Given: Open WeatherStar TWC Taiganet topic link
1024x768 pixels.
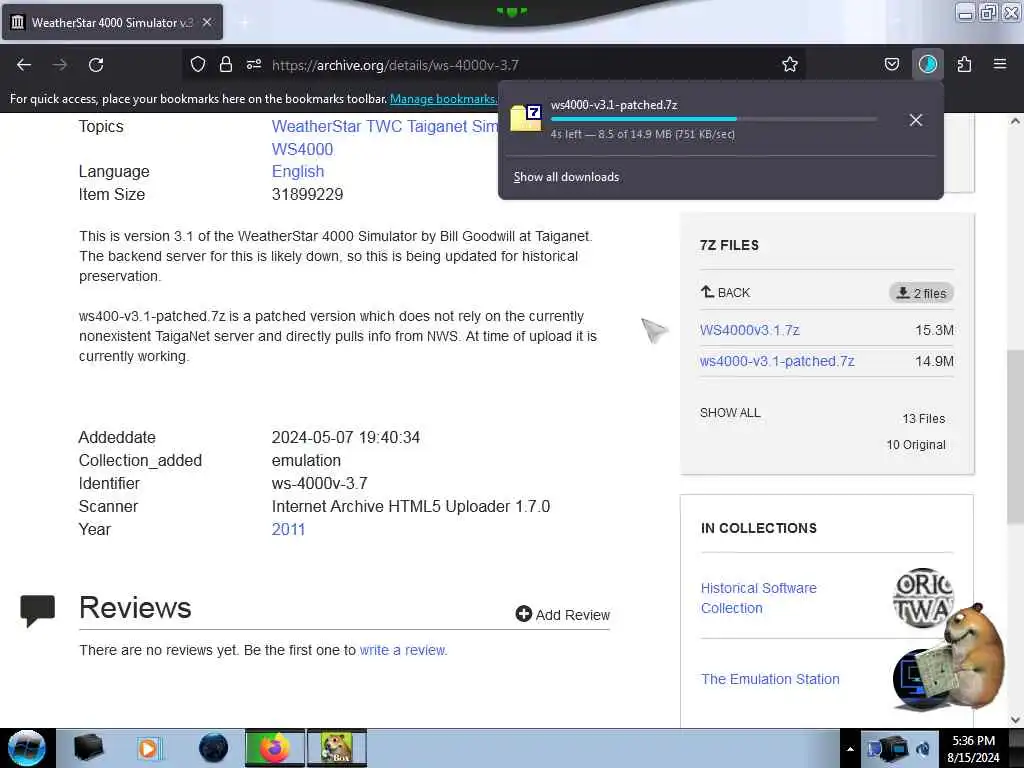Looking at the screenshot, I should click(x=384, y=126).
